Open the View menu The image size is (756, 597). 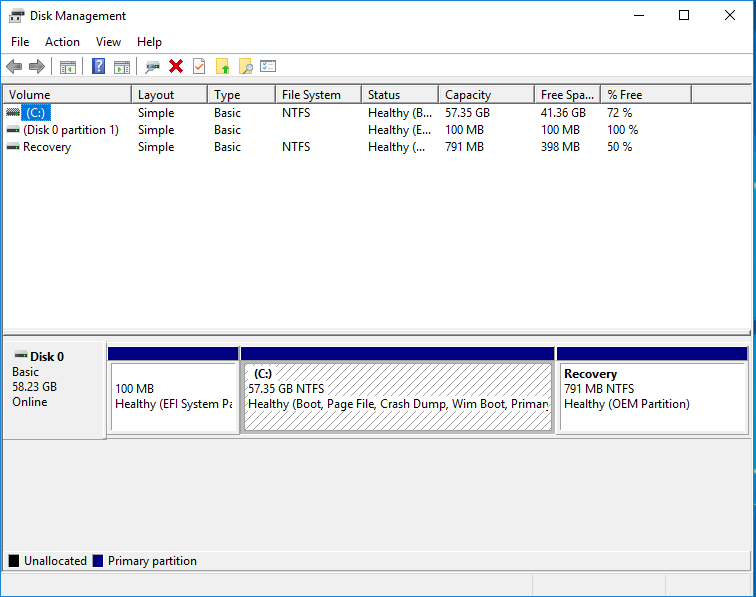point(108,42)
